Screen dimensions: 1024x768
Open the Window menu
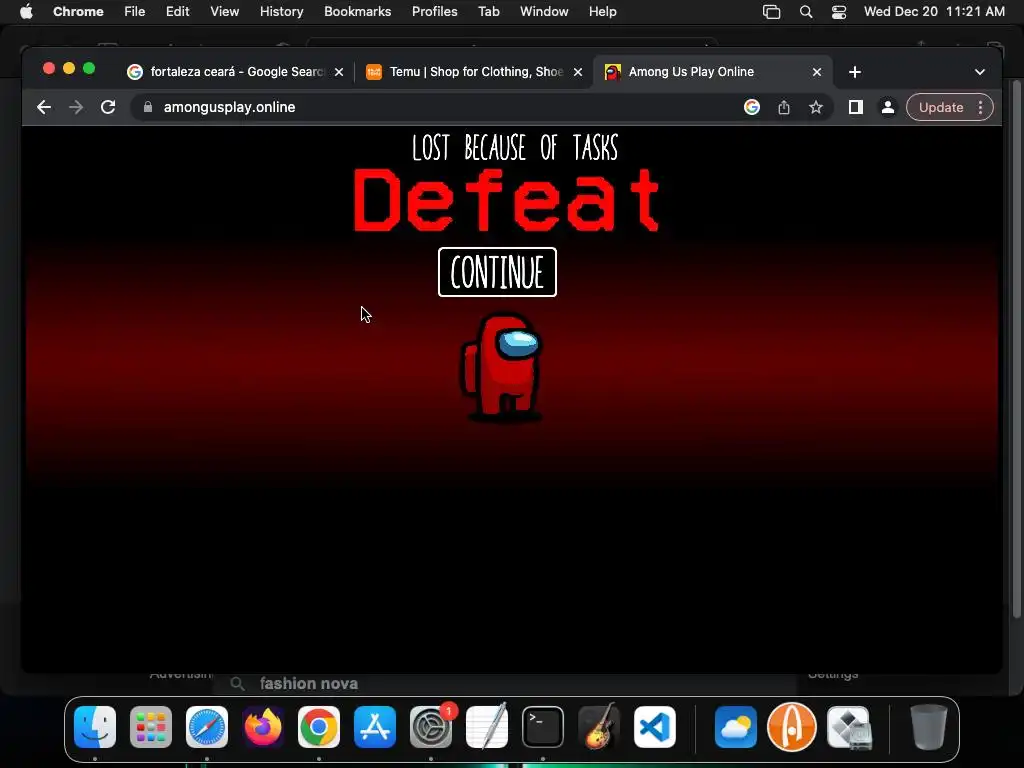pos(544,12)
